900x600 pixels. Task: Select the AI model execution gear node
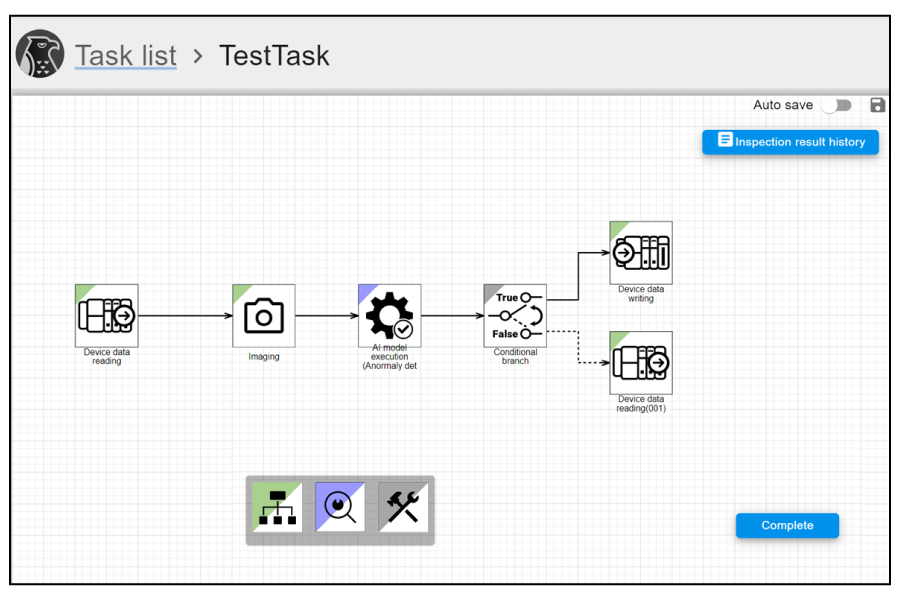click(x=389, y=315)
